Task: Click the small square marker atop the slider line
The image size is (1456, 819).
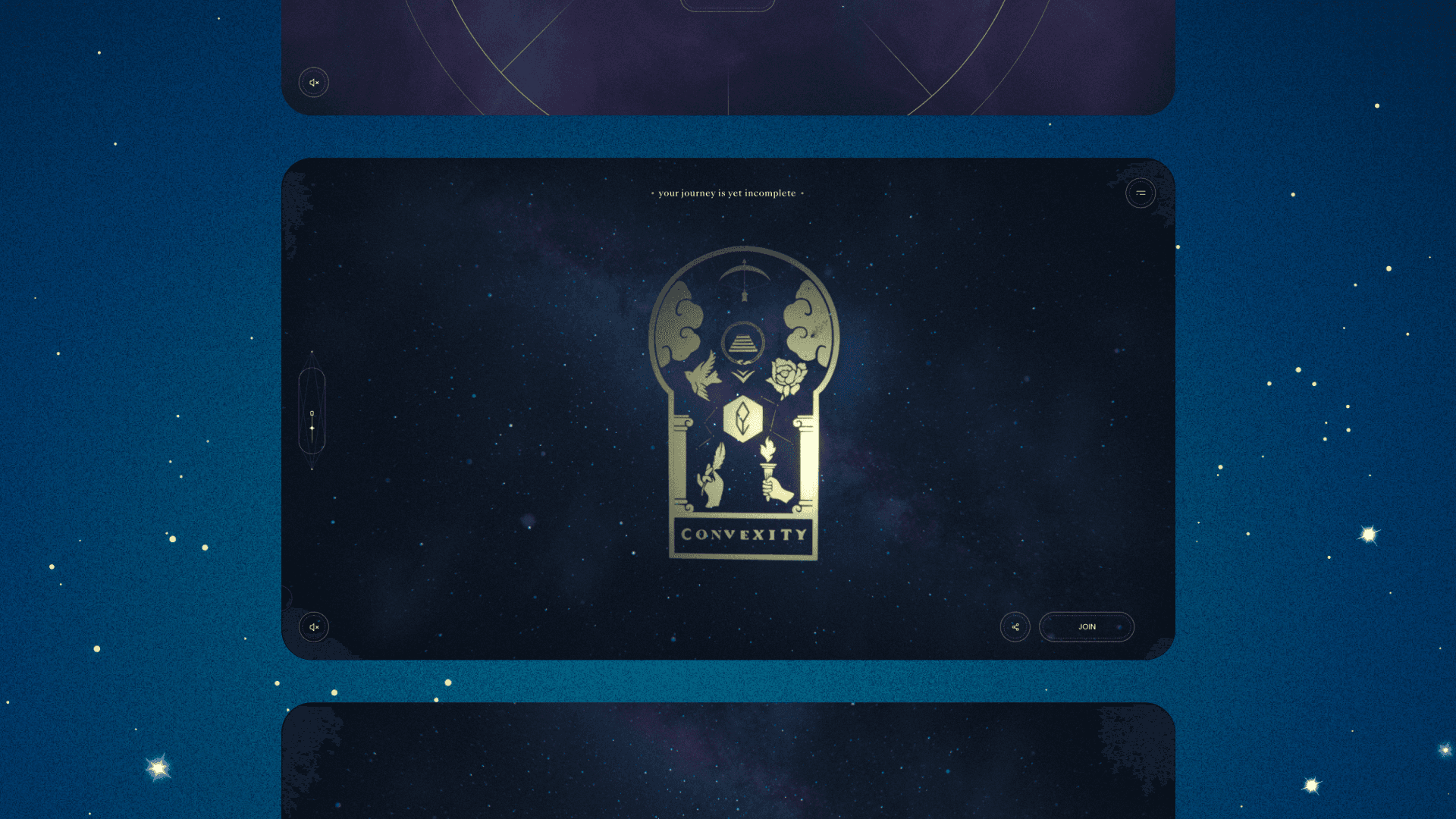Action: coord(312,413)
